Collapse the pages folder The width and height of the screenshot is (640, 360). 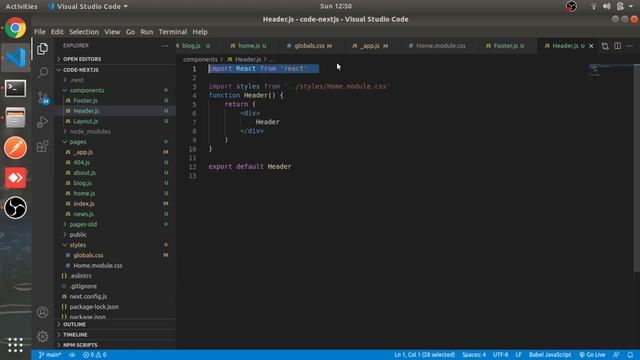116,142
